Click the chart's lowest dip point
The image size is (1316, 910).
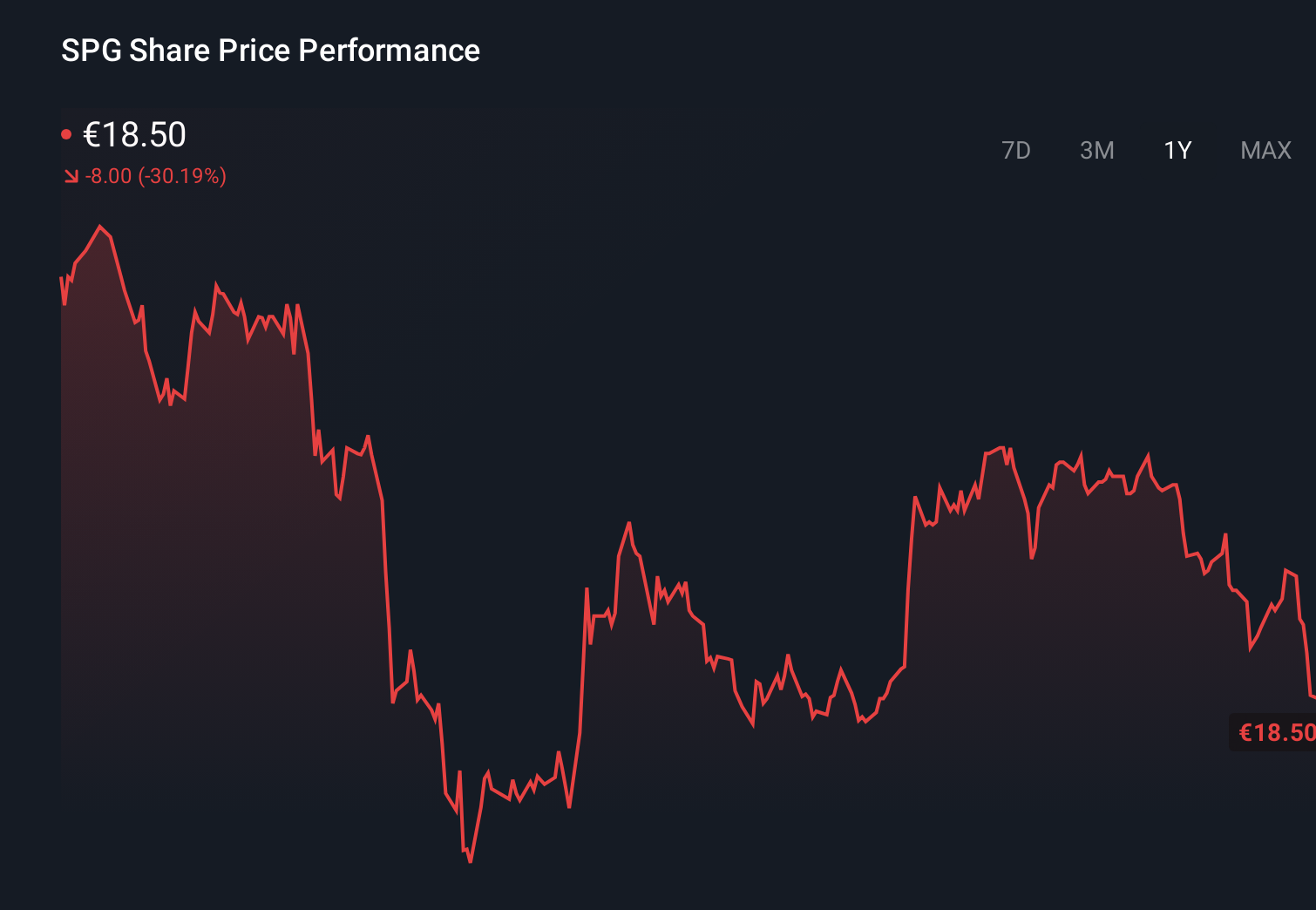pyautogui.click(x=469, y=861)
